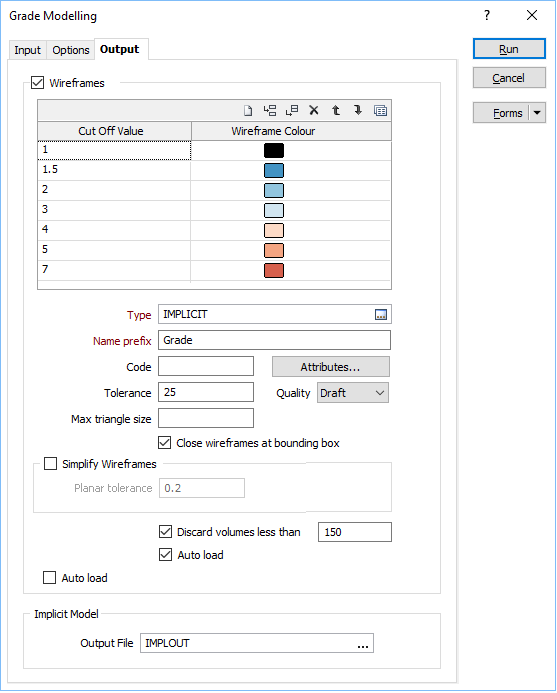Image resolution: width=557 pixels, height=693 pixels.
Task: Click the black colour swatch for cutoff 1
Action: point(274,151)
